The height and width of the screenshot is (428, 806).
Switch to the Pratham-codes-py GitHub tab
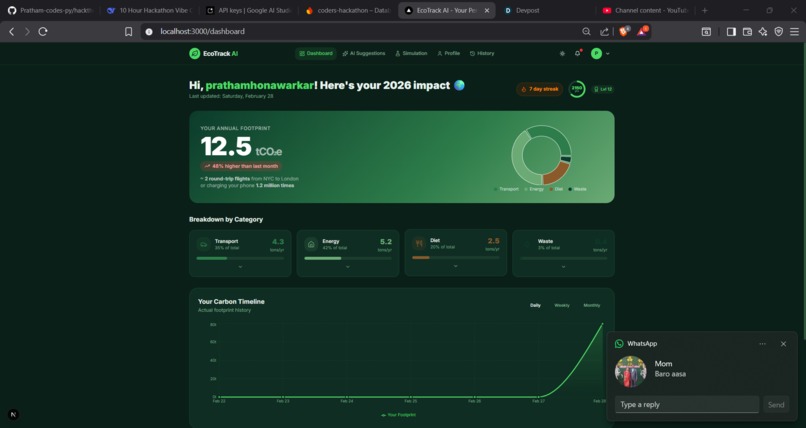[x=50, y=10]
